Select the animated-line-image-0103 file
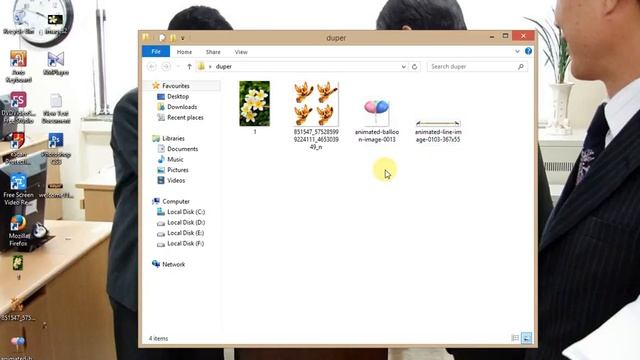Viewport: 640px width, 360px height. coord(438,131)
